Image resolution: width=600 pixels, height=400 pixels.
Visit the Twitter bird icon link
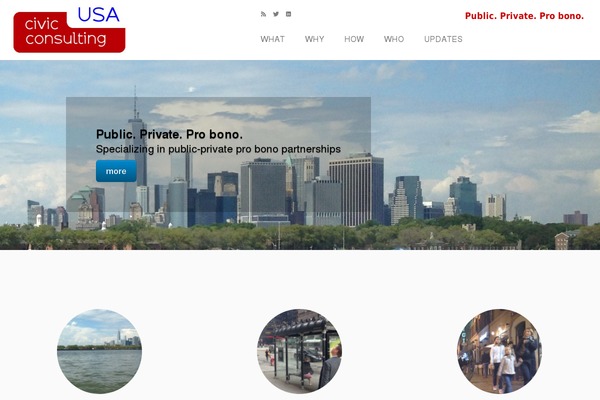pos(276,14)
